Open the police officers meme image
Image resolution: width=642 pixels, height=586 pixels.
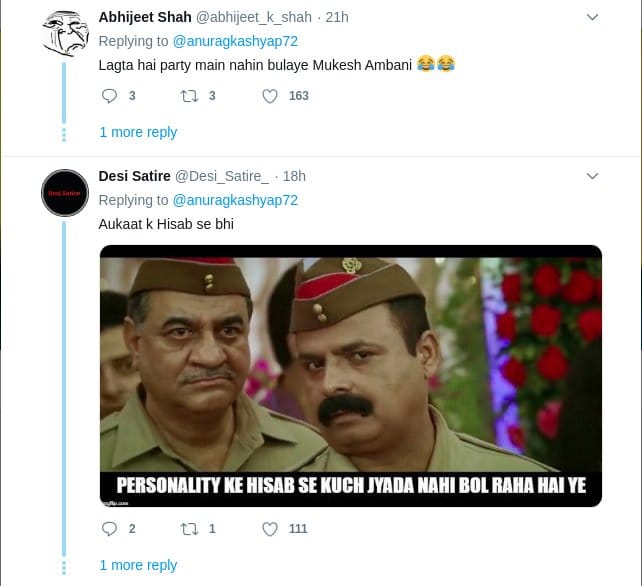tap(350, 375)
